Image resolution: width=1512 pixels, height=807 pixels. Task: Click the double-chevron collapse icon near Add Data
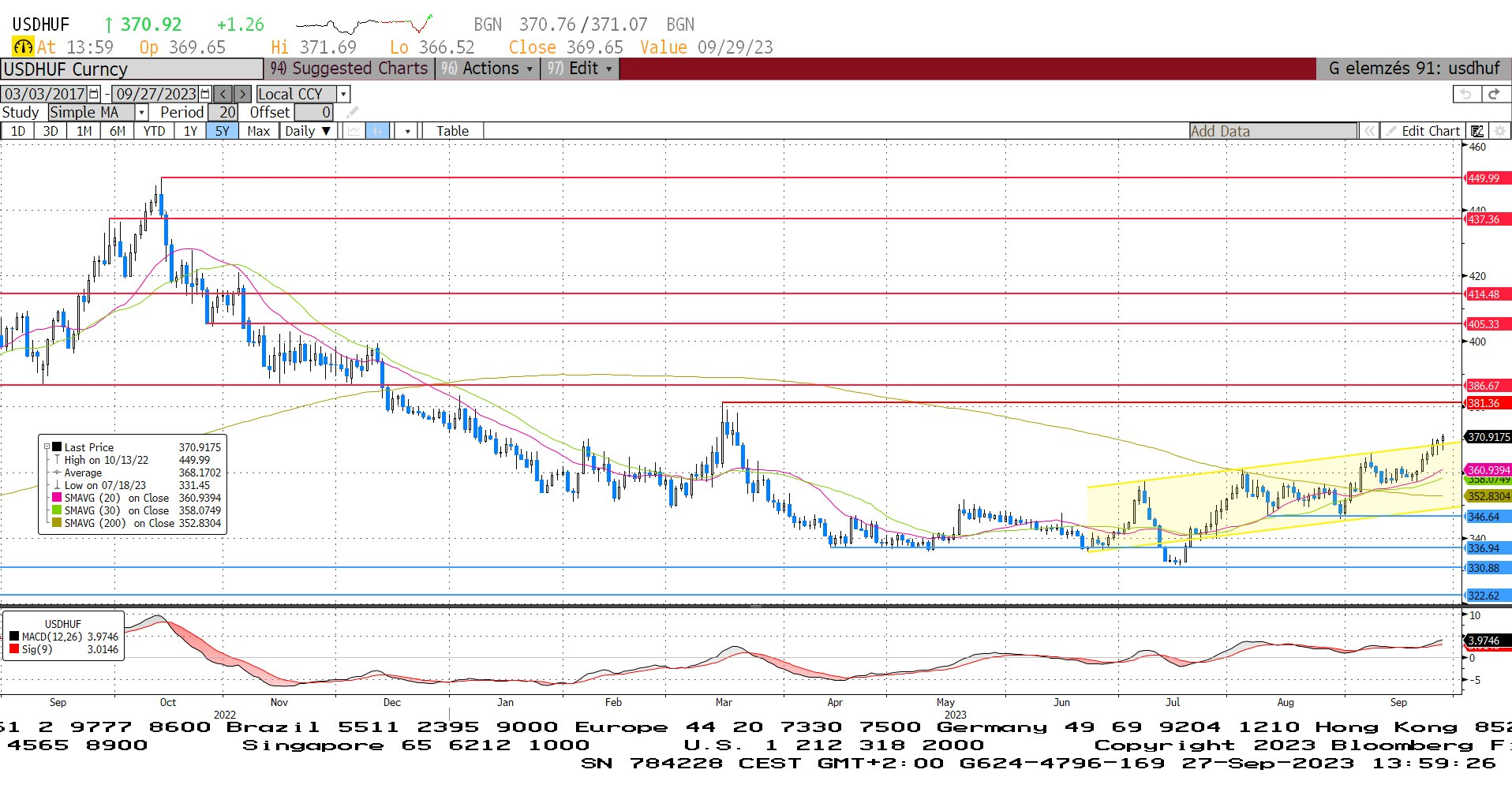pos(1369,131)
